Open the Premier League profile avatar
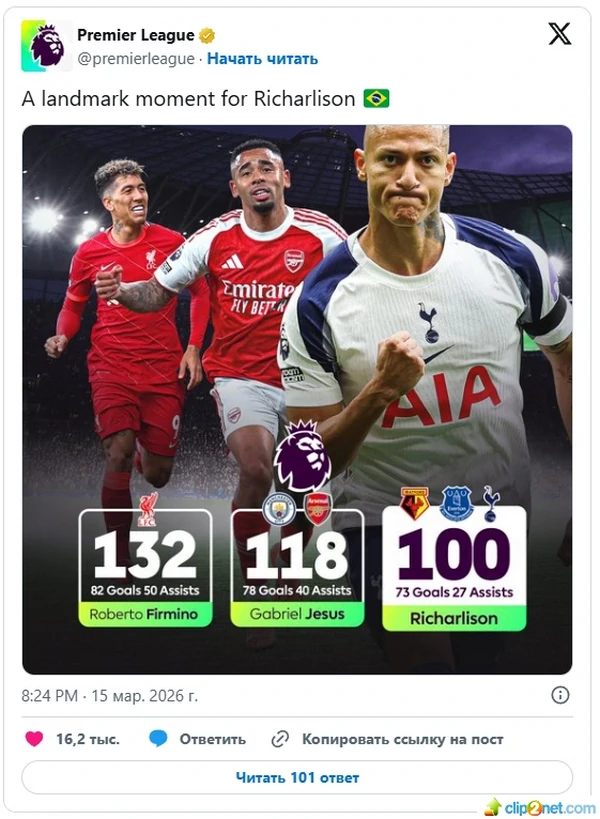 (46, 45)
